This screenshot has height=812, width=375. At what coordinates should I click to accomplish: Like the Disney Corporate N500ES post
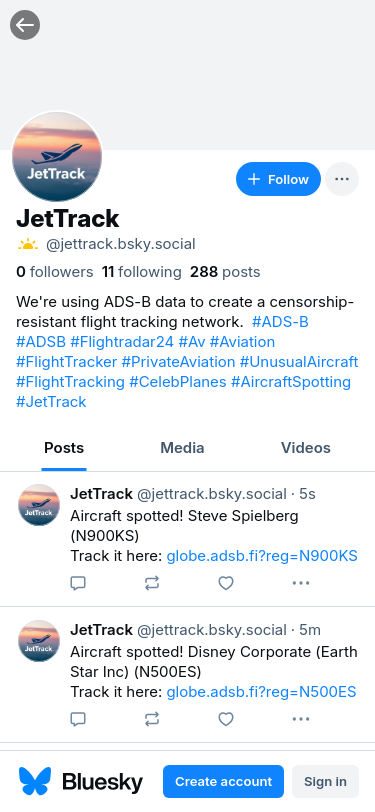pyautogui.click(x=226, y=719)
